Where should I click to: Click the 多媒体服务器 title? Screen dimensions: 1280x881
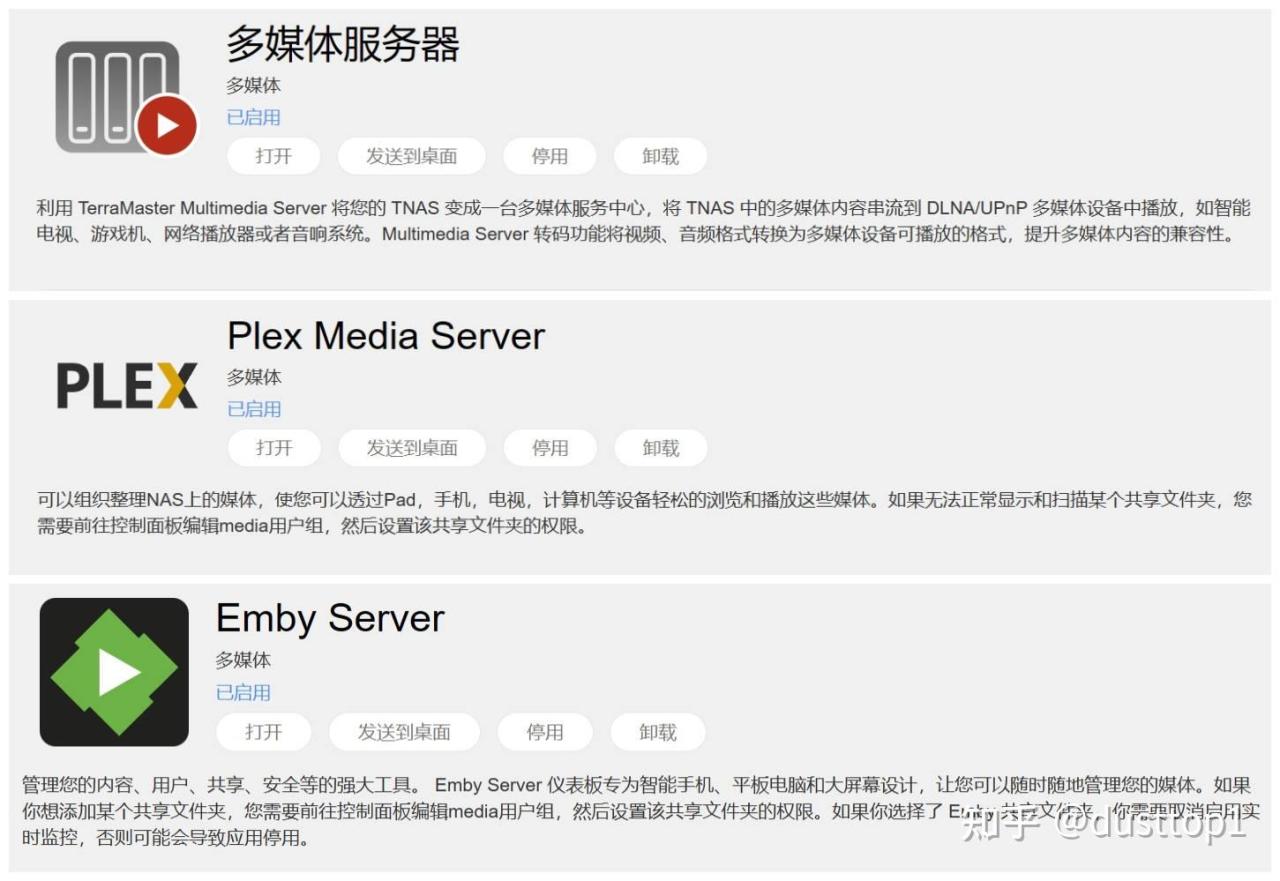pos(343,44)
